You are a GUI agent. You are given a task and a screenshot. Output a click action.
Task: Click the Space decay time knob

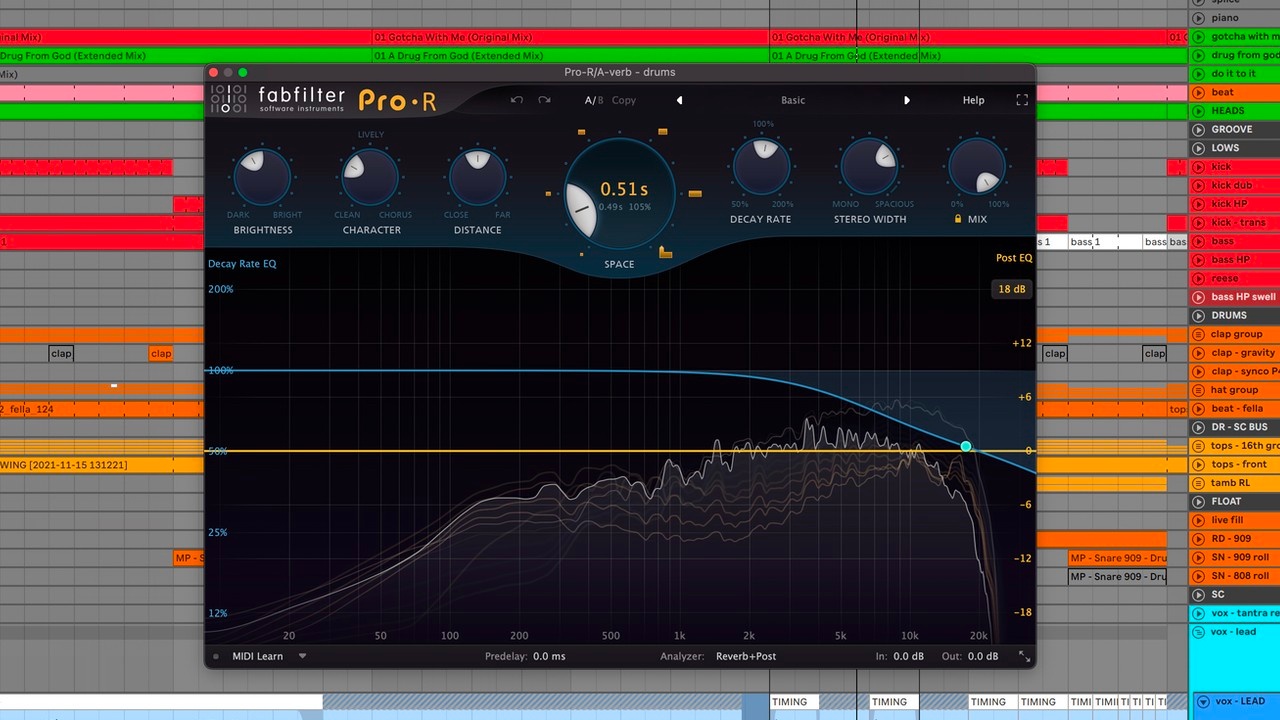[619, 195]
